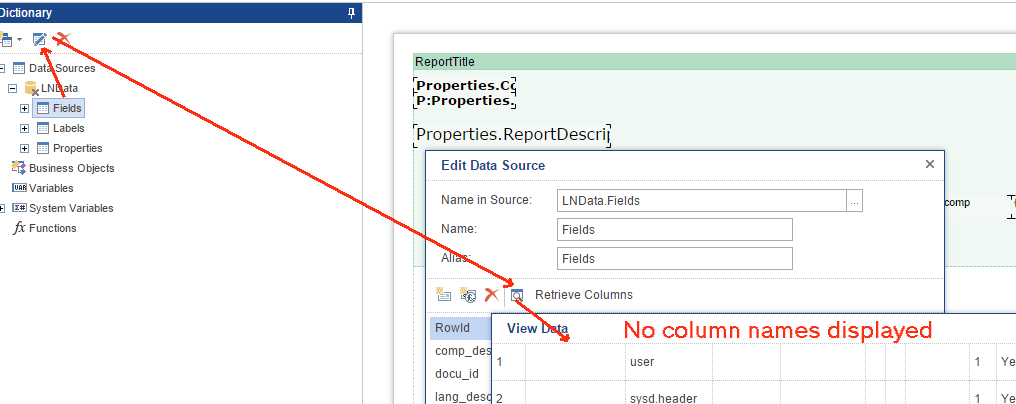Select the Labels data source
The height and width of the screenshot is (404, 1016).
(x=69, y=128)
